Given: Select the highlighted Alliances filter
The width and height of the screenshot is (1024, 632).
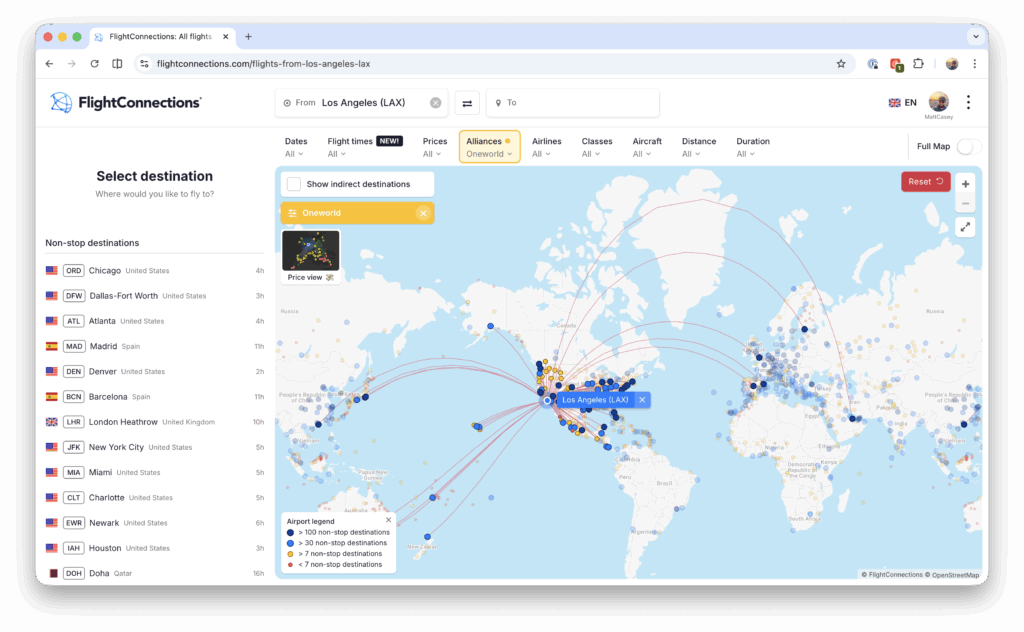Looking at the screenshot, I should click(x=489, y=146).
